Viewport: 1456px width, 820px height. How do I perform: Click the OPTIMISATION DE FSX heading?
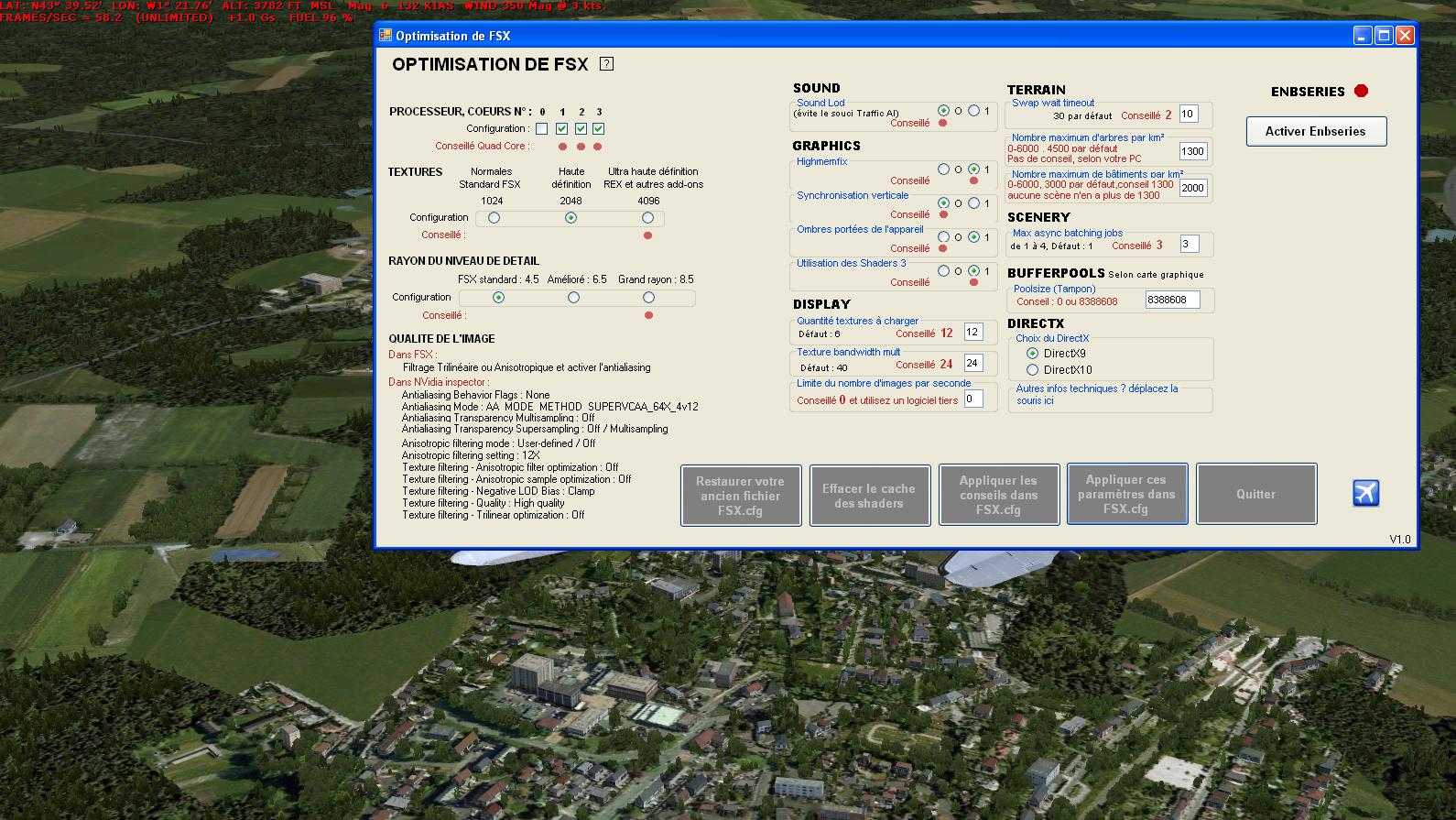[490, 64]
